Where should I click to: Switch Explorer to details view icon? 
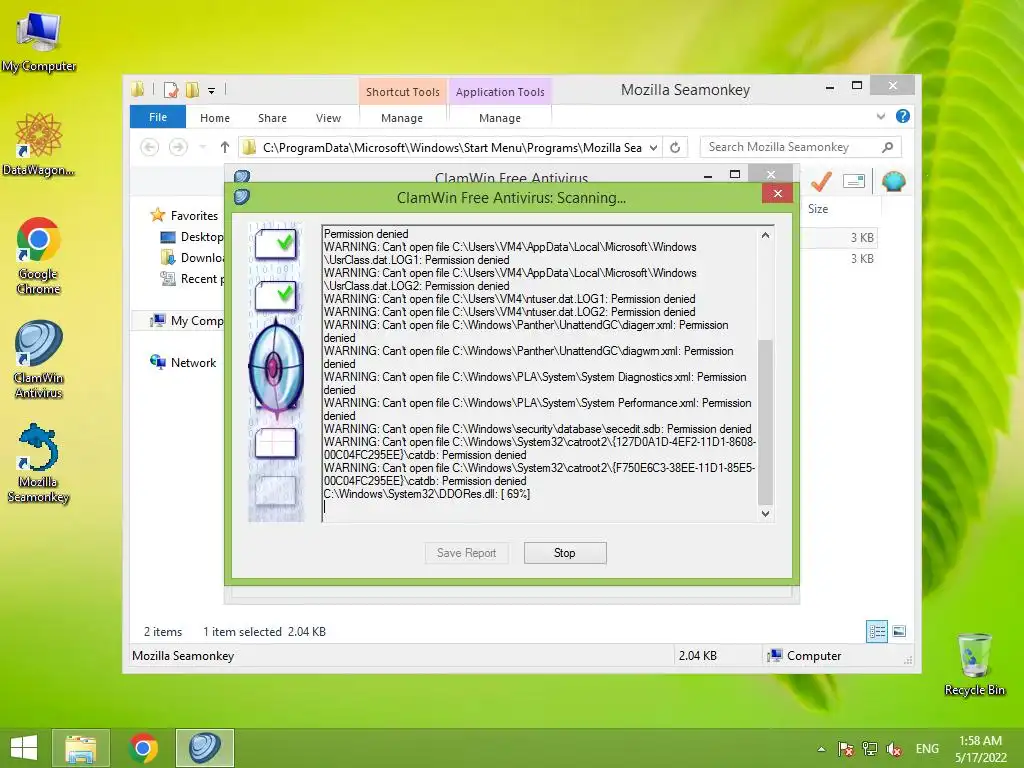876,631
